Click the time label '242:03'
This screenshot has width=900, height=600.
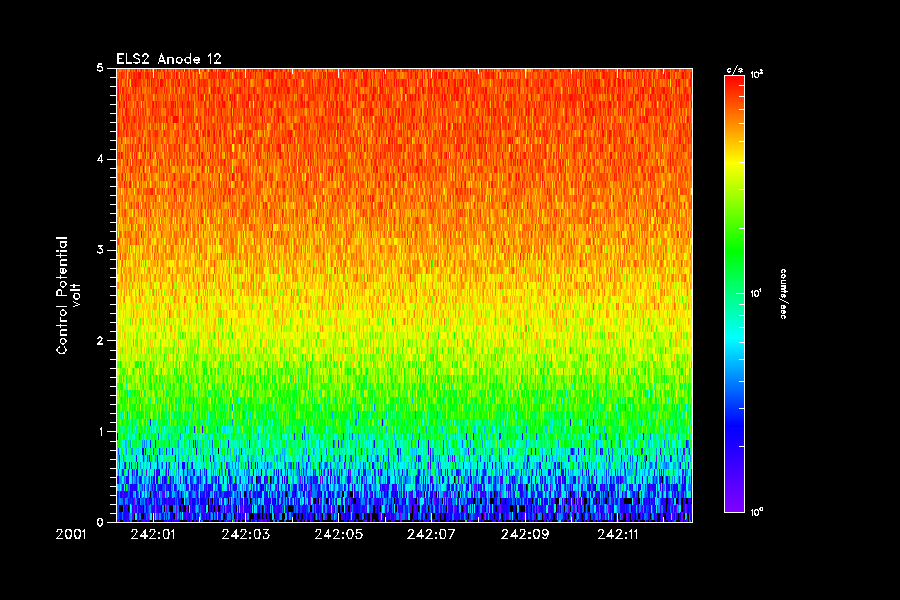click(246, 535)
